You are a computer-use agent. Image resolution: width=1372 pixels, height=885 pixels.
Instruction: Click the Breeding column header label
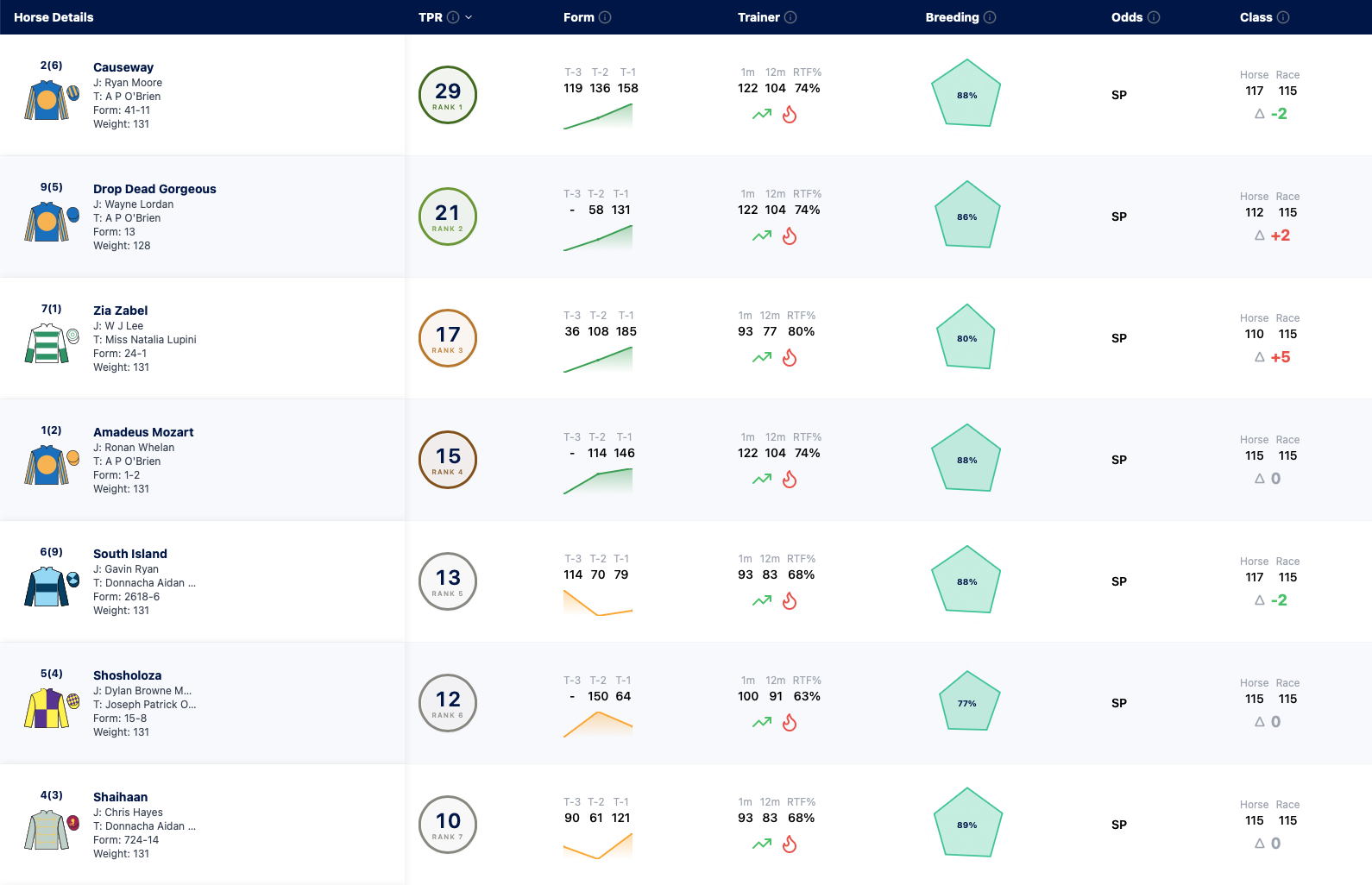952,17
